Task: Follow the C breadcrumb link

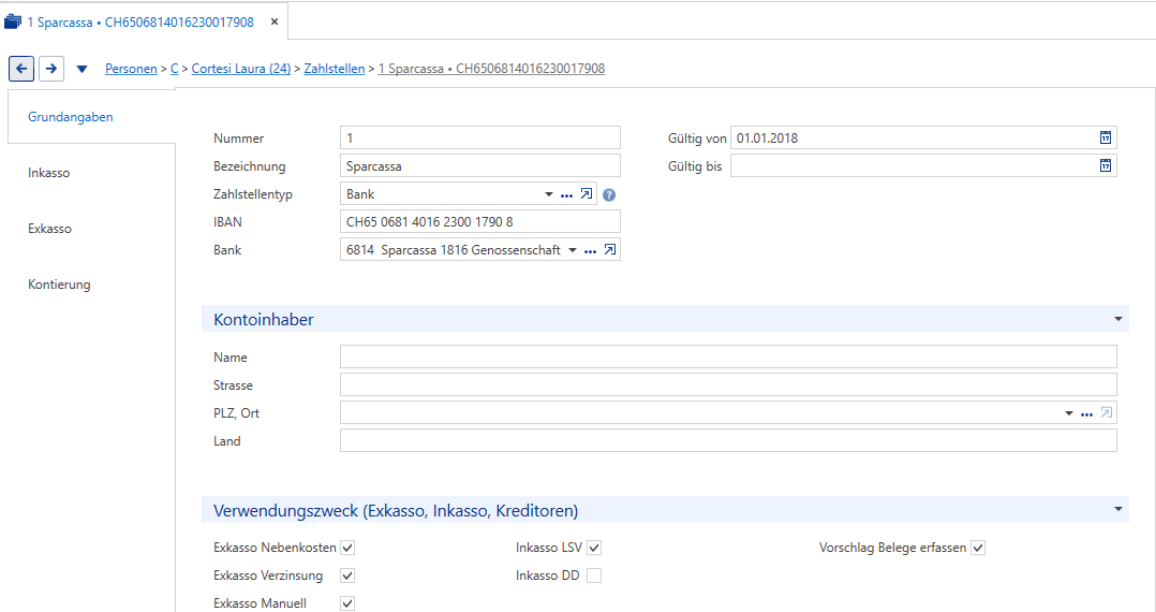Action: (x=174, y=69)
